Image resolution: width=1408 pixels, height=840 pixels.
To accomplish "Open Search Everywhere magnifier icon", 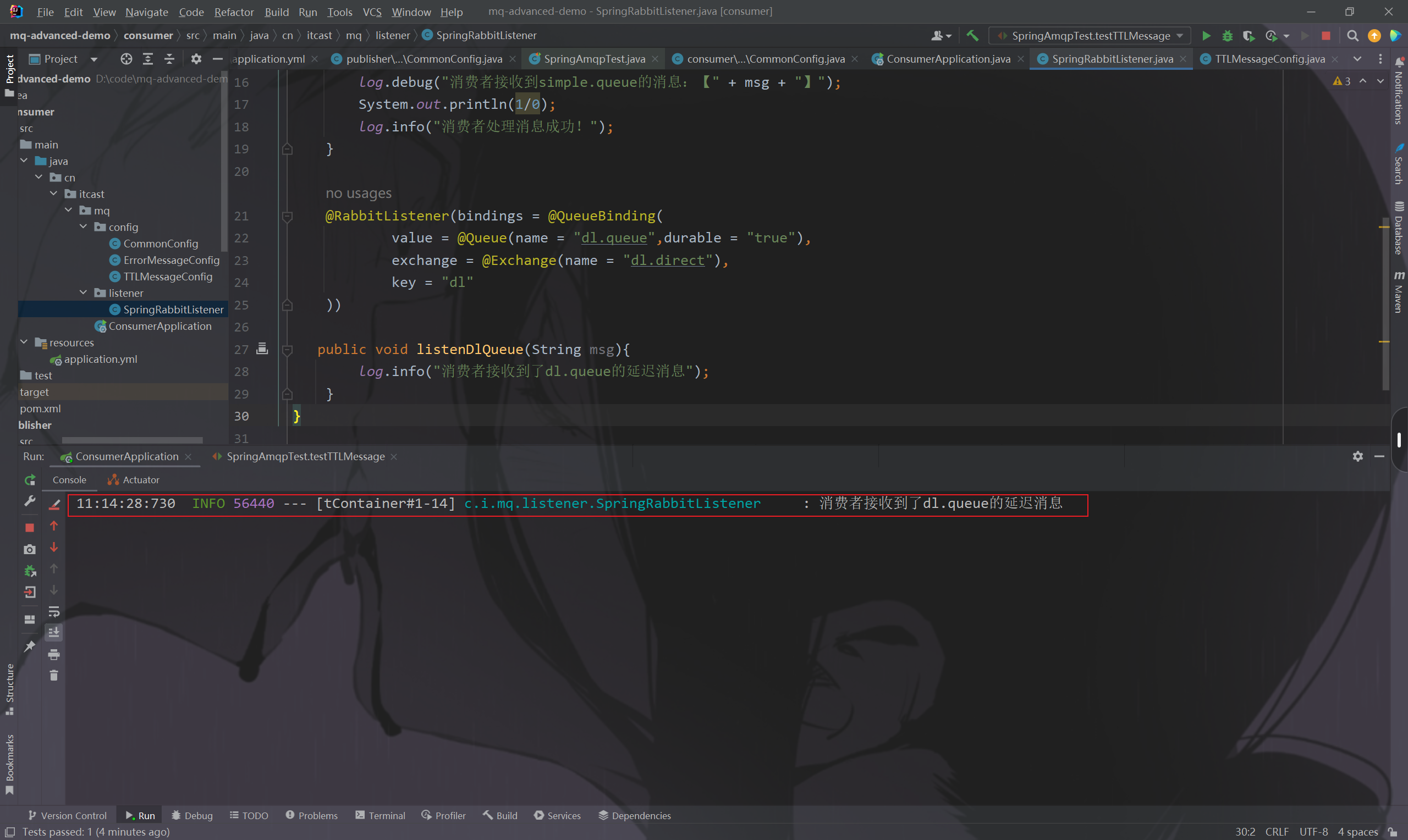I will coord(1352,36).
